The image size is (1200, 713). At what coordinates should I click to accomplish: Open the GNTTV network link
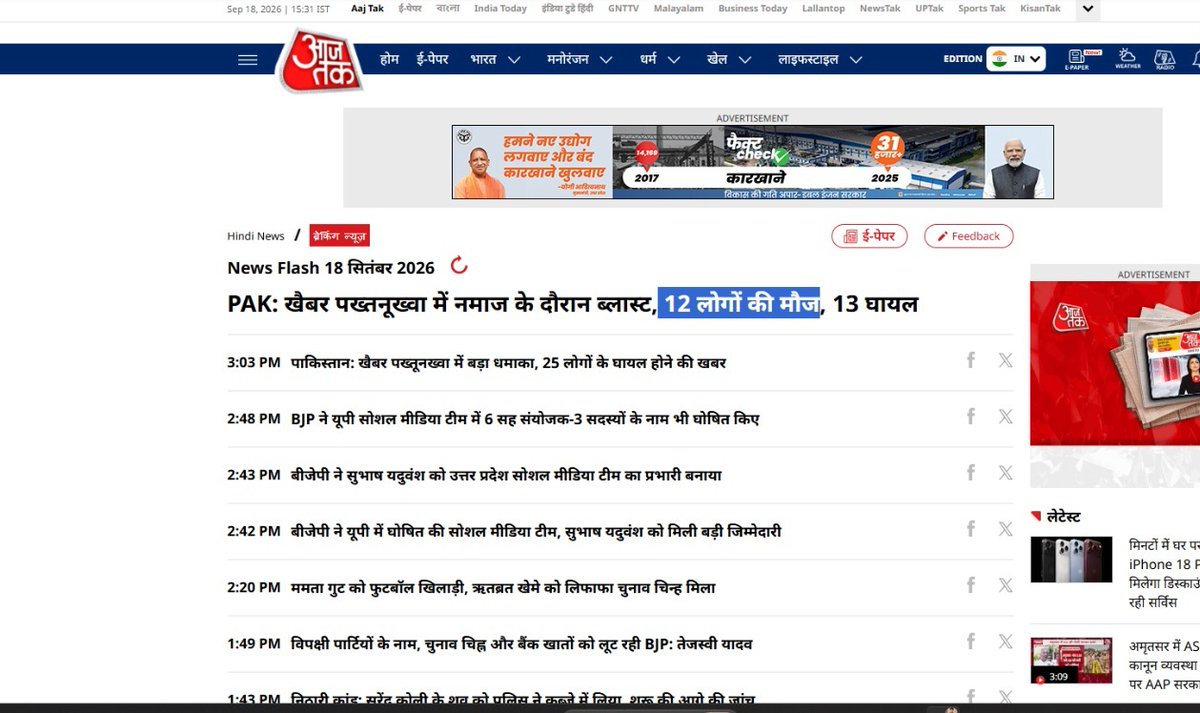point(623,9)
